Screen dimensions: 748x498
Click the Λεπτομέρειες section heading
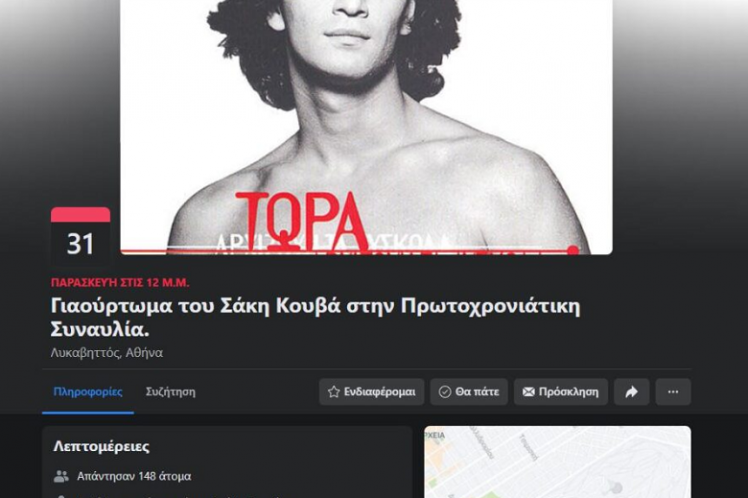click(x=102, y=446)
